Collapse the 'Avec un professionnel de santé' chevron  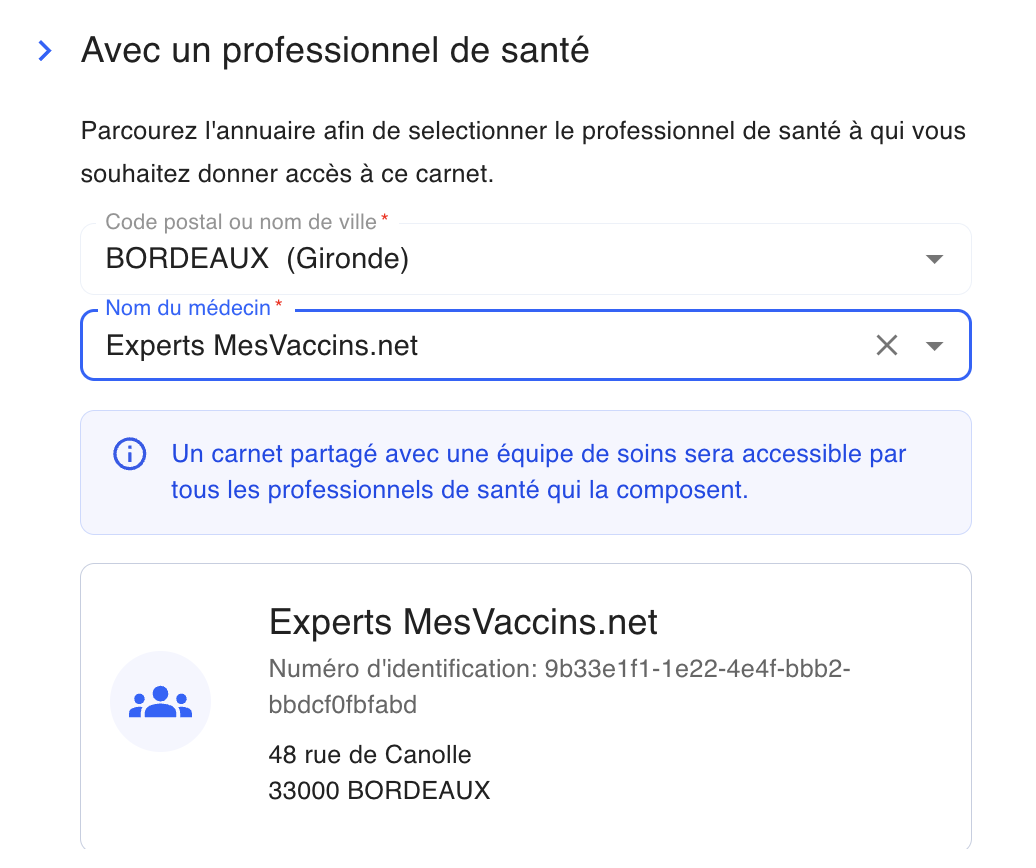[45, 51]
